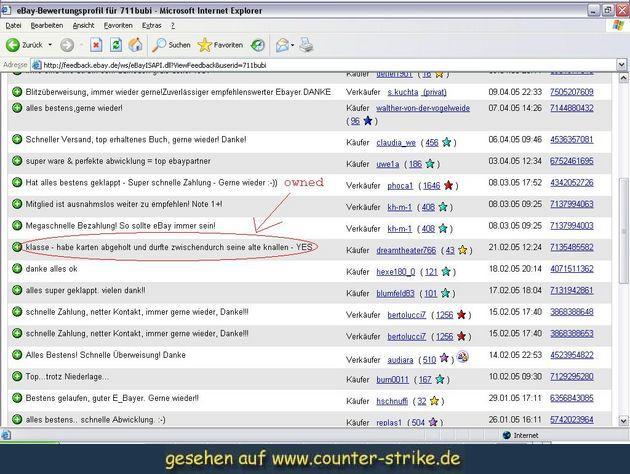This screenshot has width=630, height=474.
Task: Open item number 4071511362
Action: 571,269
